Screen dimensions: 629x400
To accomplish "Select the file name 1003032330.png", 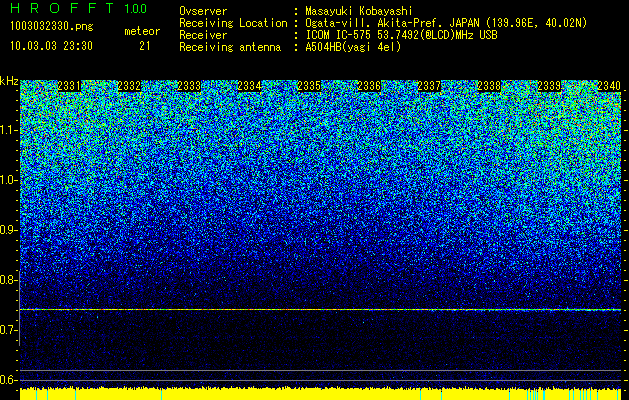I will click(51, 27).
